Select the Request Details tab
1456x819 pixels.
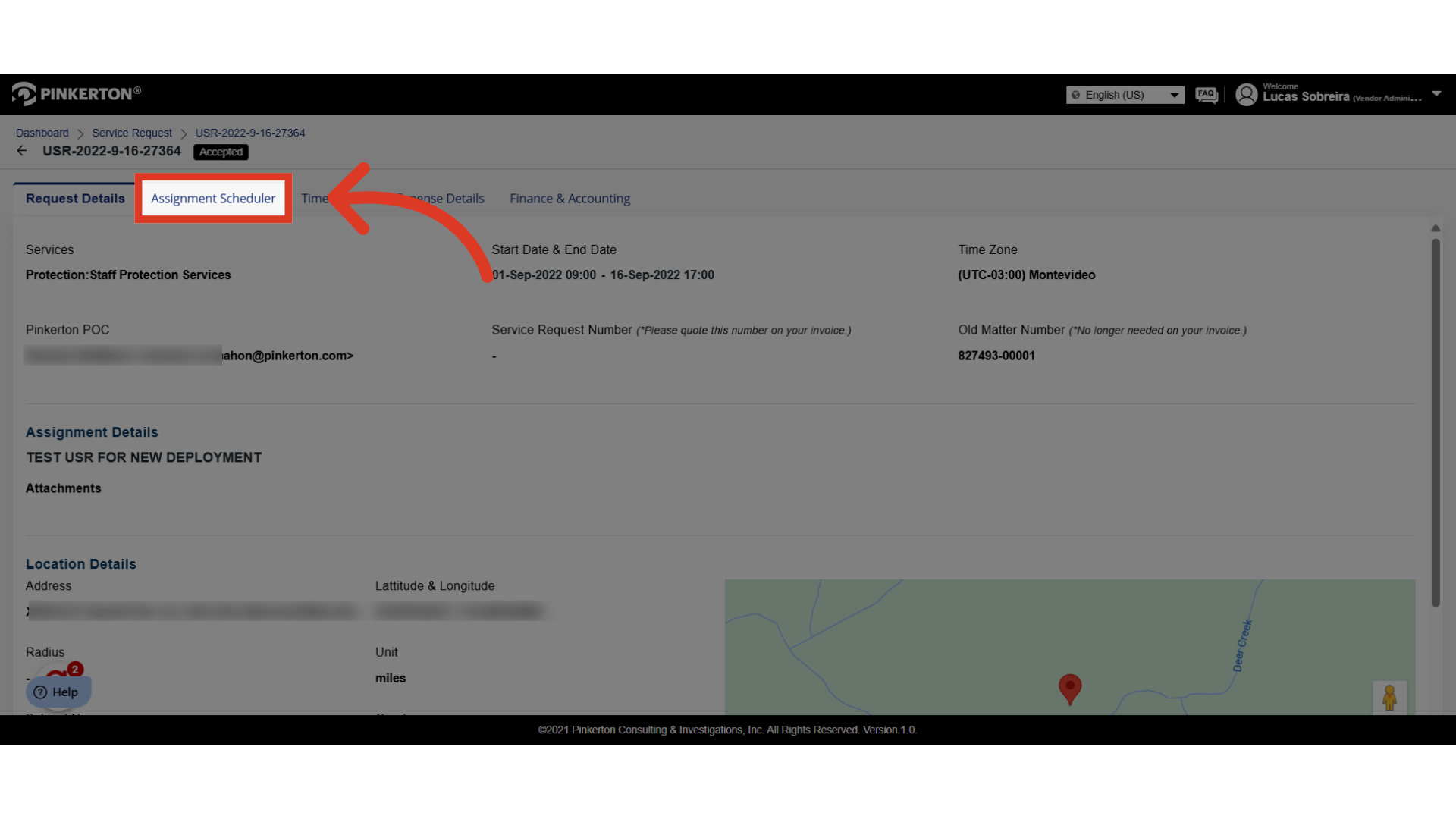point(75,199)
